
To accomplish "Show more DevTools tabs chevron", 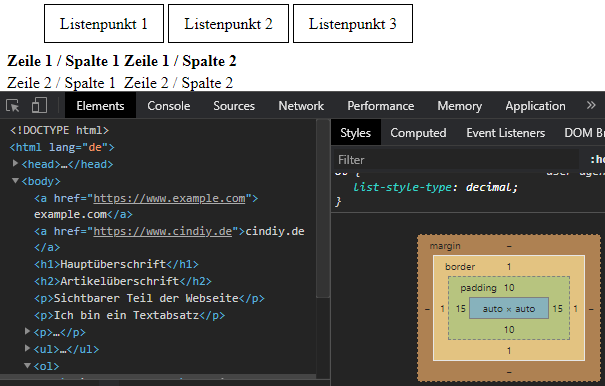I will pyautogui.click(x=591, y=105).
